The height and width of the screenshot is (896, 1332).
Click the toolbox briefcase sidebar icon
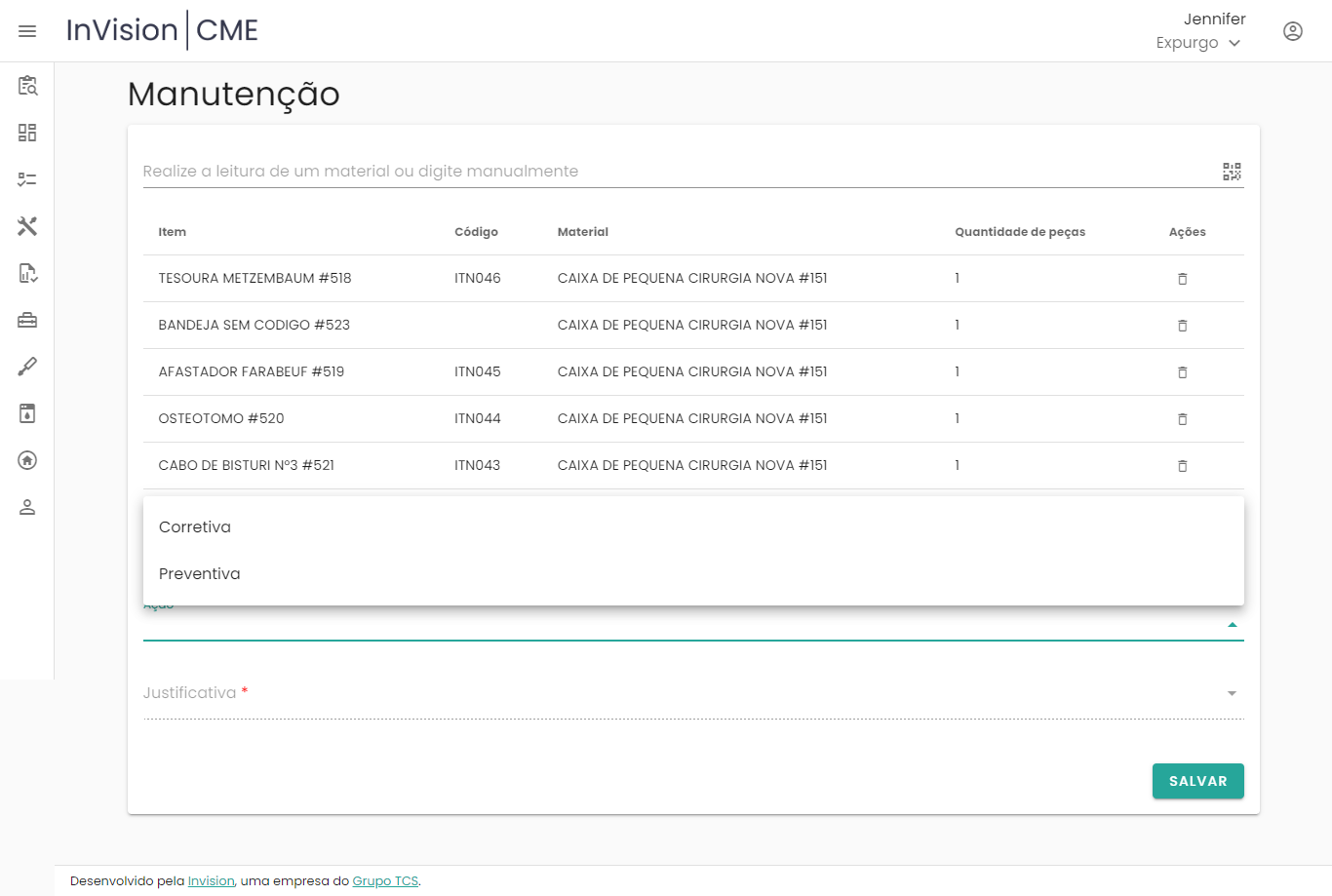27,320
